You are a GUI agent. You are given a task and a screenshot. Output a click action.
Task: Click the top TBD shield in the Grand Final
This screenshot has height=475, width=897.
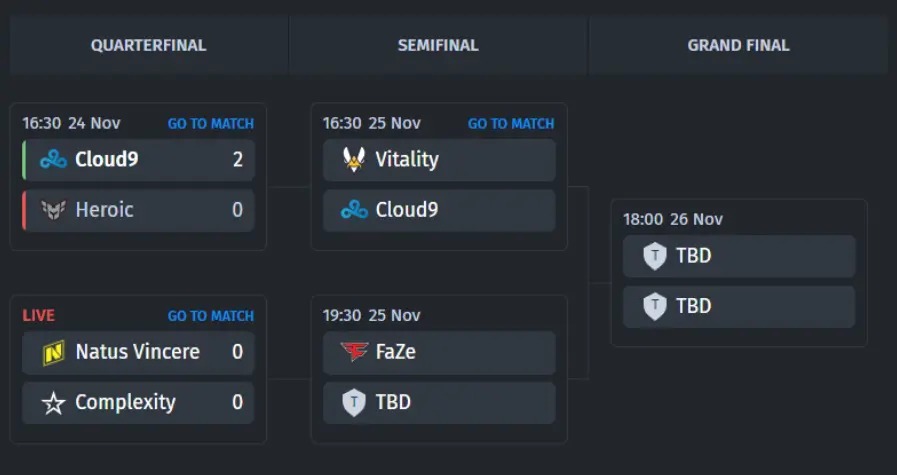[654, 256]
